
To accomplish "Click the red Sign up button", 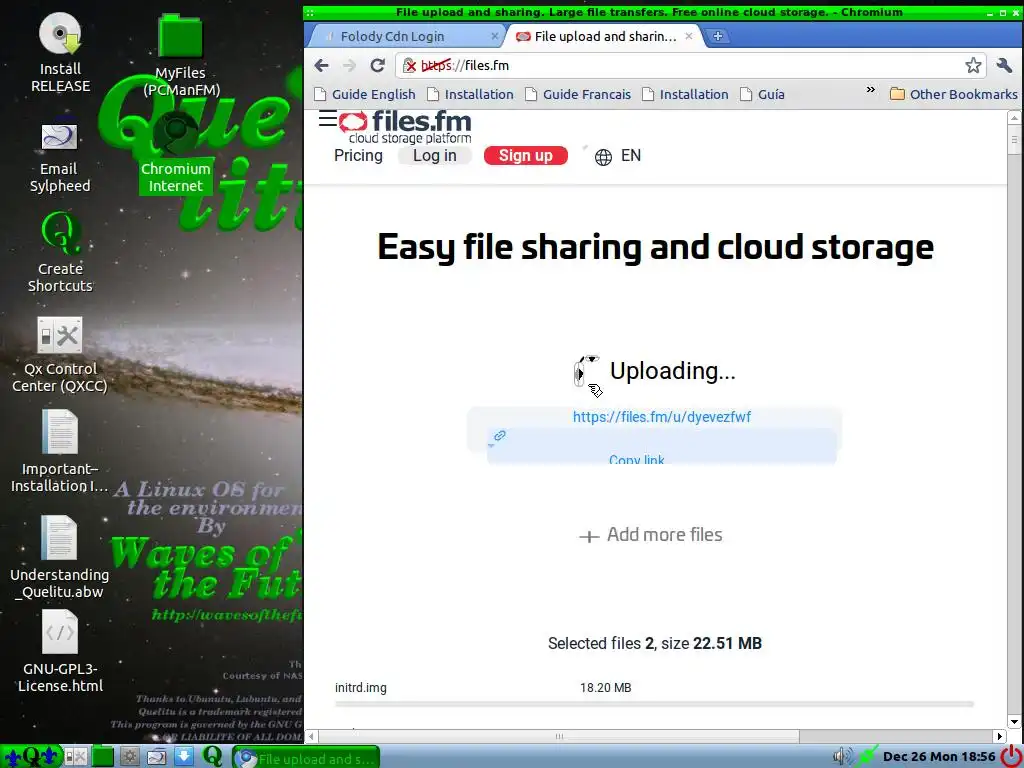I will [x=526, y=155].
